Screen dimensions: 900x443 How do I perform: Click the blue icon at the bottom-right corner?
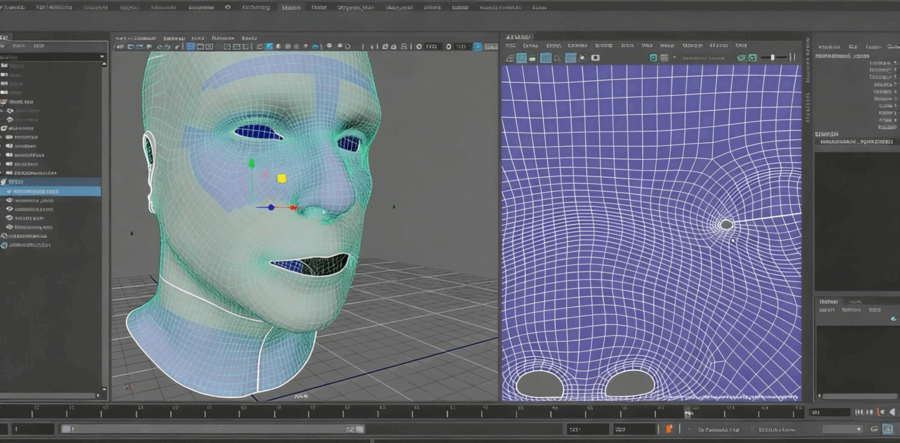(885, 428)
